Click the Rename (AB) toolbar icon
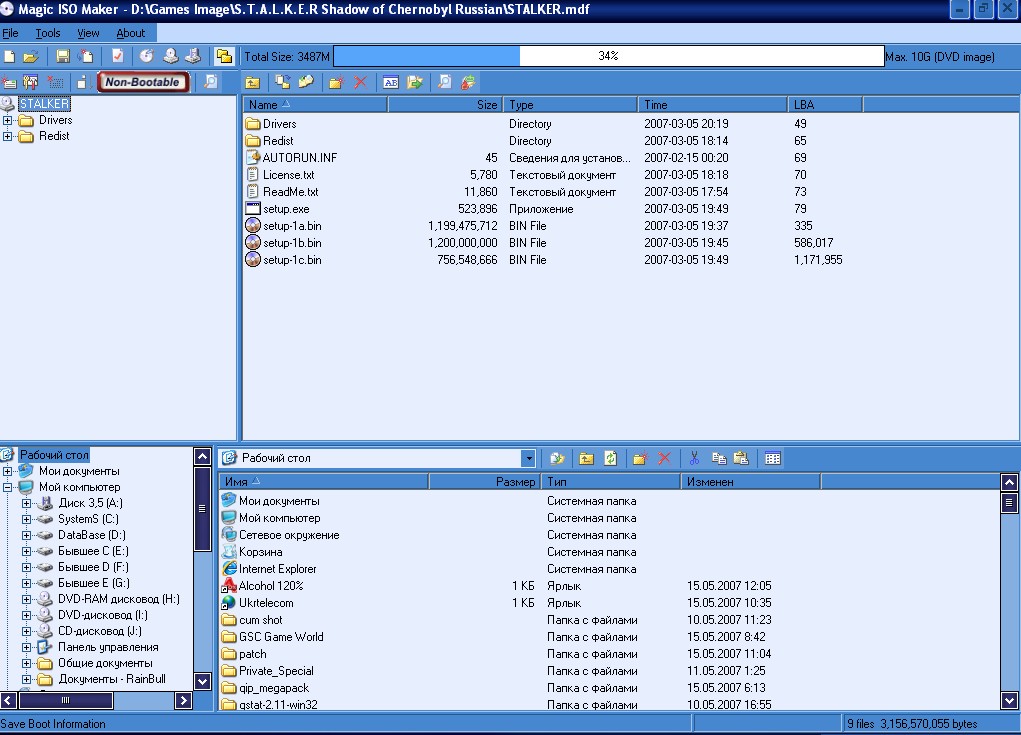Screen dimensions: 1021x735 [x=391, y=82]
